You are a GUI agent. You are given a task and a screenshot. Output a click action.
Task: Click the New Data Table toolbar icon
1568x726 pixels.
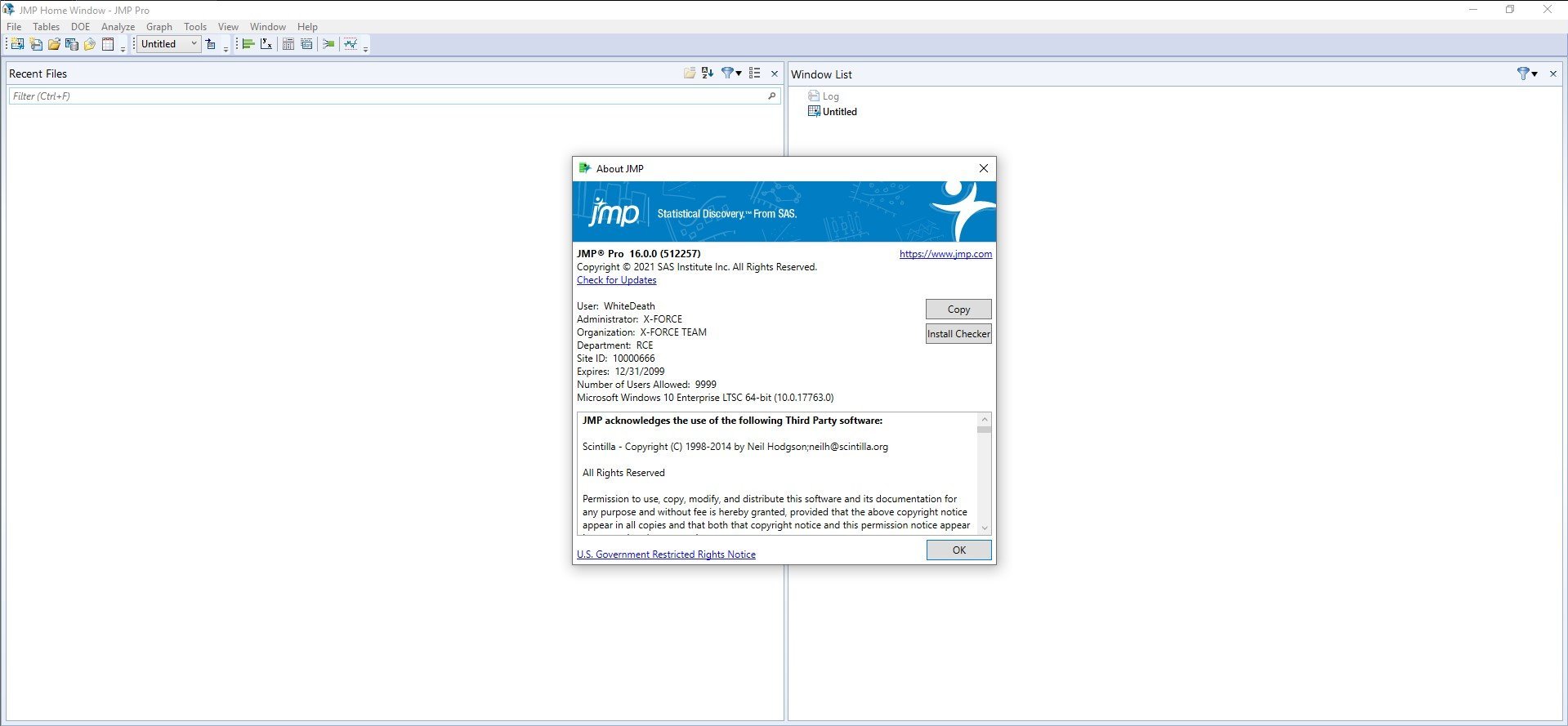pyautogui.click(x=17, y=44)
